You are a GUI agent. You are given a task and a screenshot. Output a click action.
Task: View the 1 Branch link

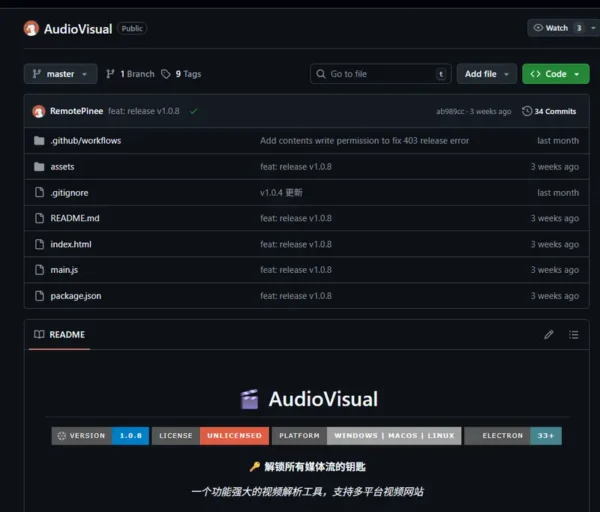coord(130,74)
